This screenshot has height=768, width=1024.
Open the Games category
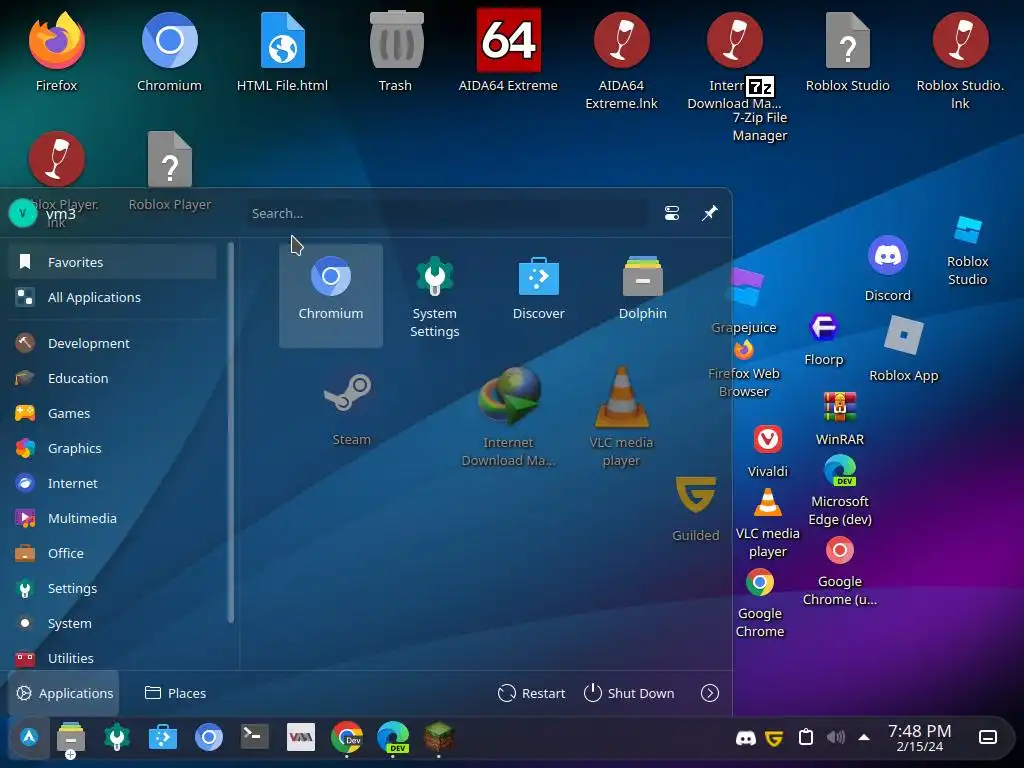point(112,413)
